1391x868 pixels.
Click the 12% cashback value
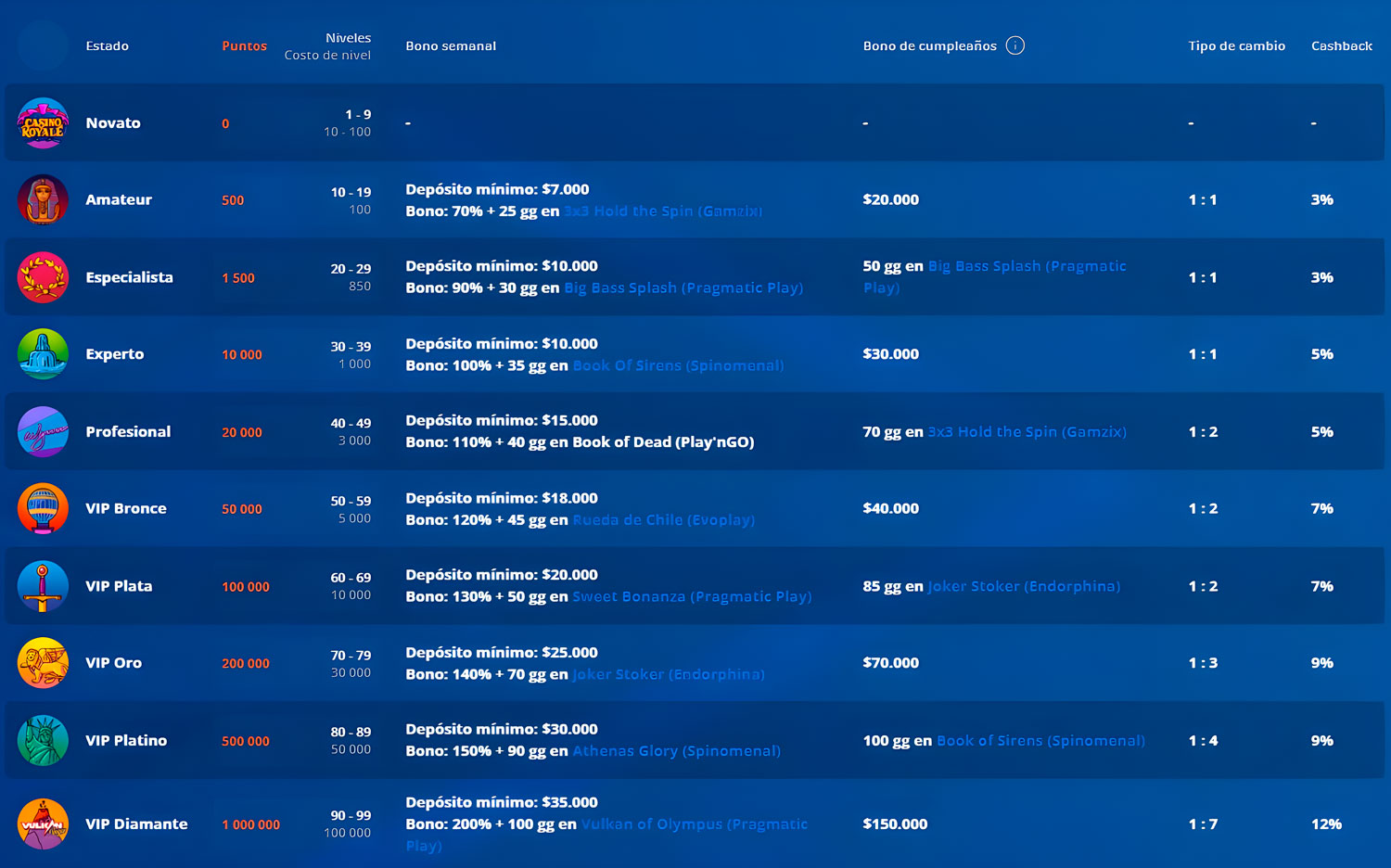[x=1326, y=823]
